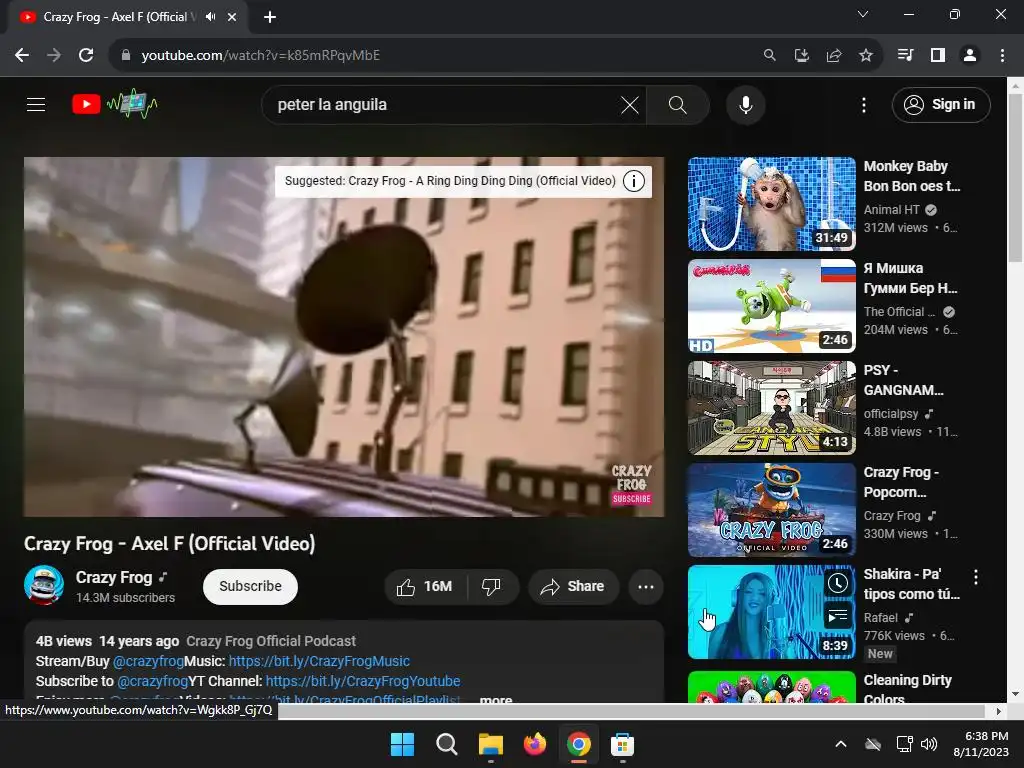Toggle Chrome side panel

click(x=938, y=56)
